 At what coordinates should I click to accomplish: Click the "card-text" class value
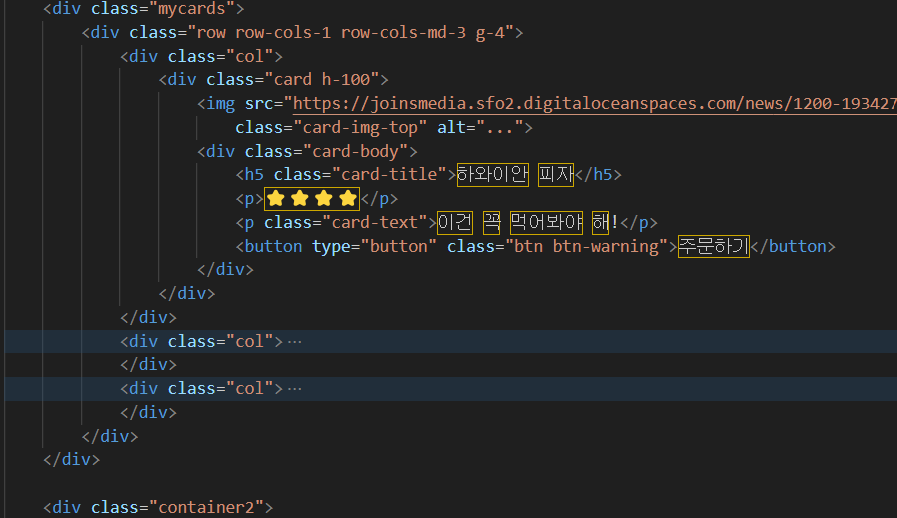(374, 223)
